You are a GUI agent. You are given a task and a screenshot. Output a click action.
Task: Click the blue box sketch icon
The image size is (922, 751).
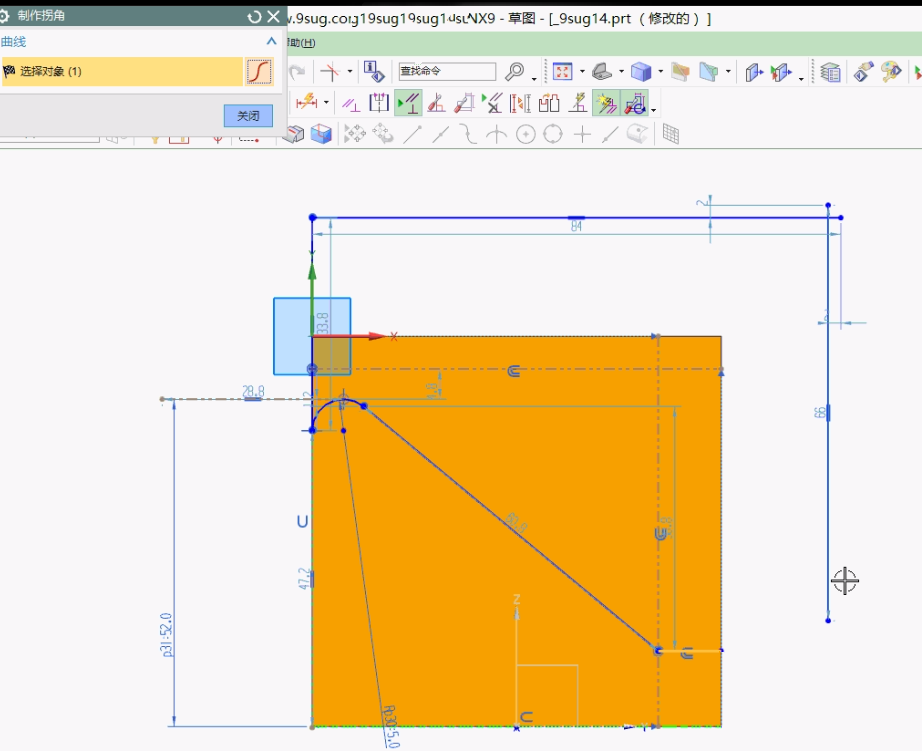tap(321, 134)
